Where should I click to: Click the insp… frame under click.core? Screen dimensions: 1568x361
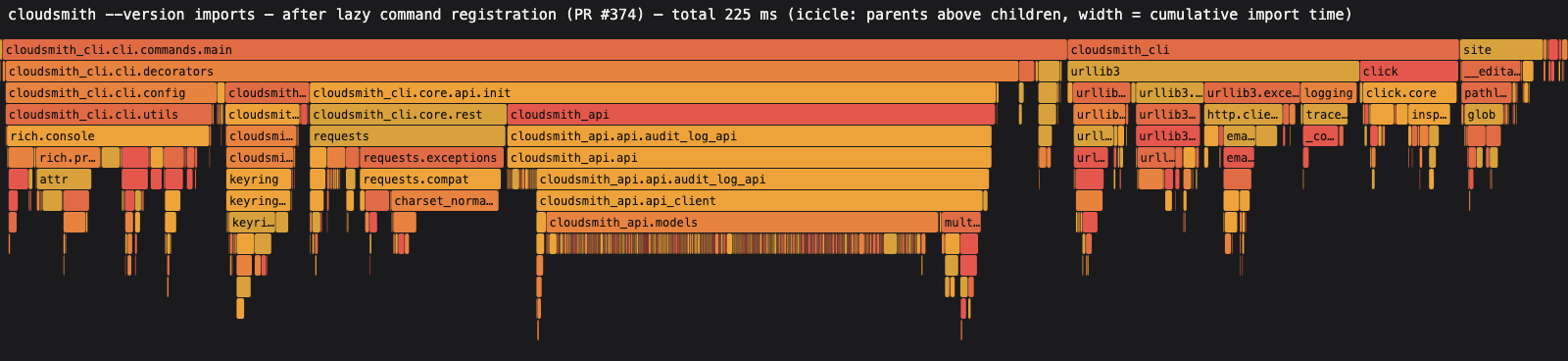pos(1429,115)
